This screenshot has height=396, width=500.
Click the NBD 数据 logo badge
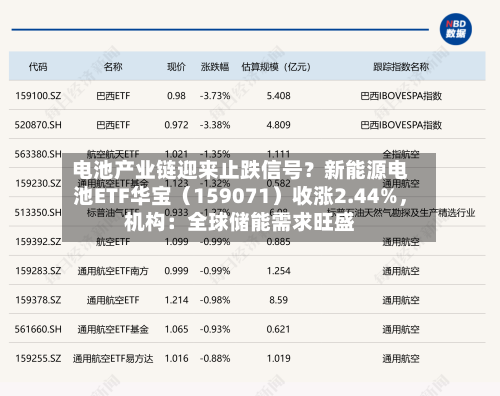pyautogui.click(x=455, y=29)
